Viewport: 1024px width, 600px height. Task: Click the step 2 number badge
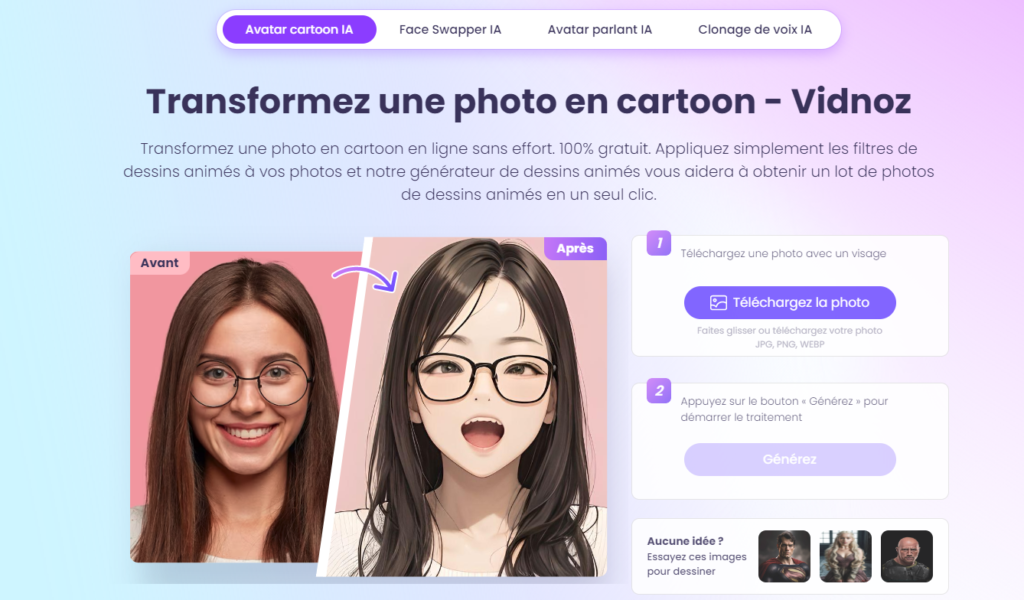coord(659,390)
